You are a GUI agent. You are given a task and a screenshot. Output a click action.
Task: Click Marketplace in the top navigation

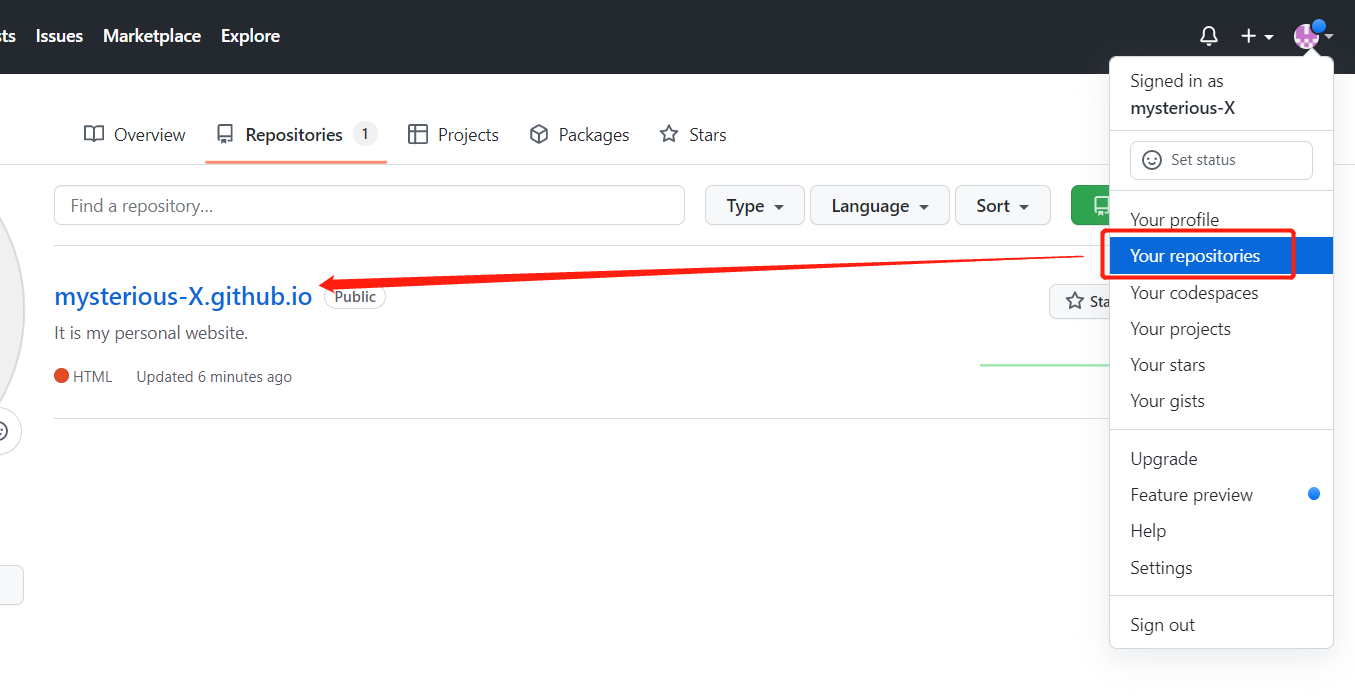pos(152,36)
